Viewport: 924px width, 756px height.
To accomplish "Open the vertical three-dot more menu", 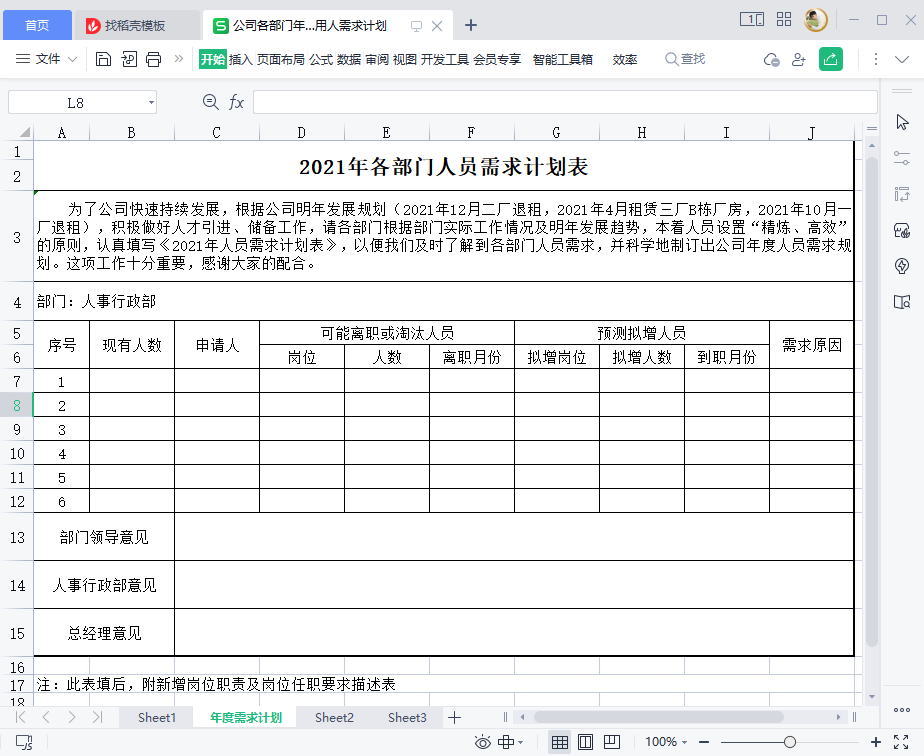I will (876, 59).
